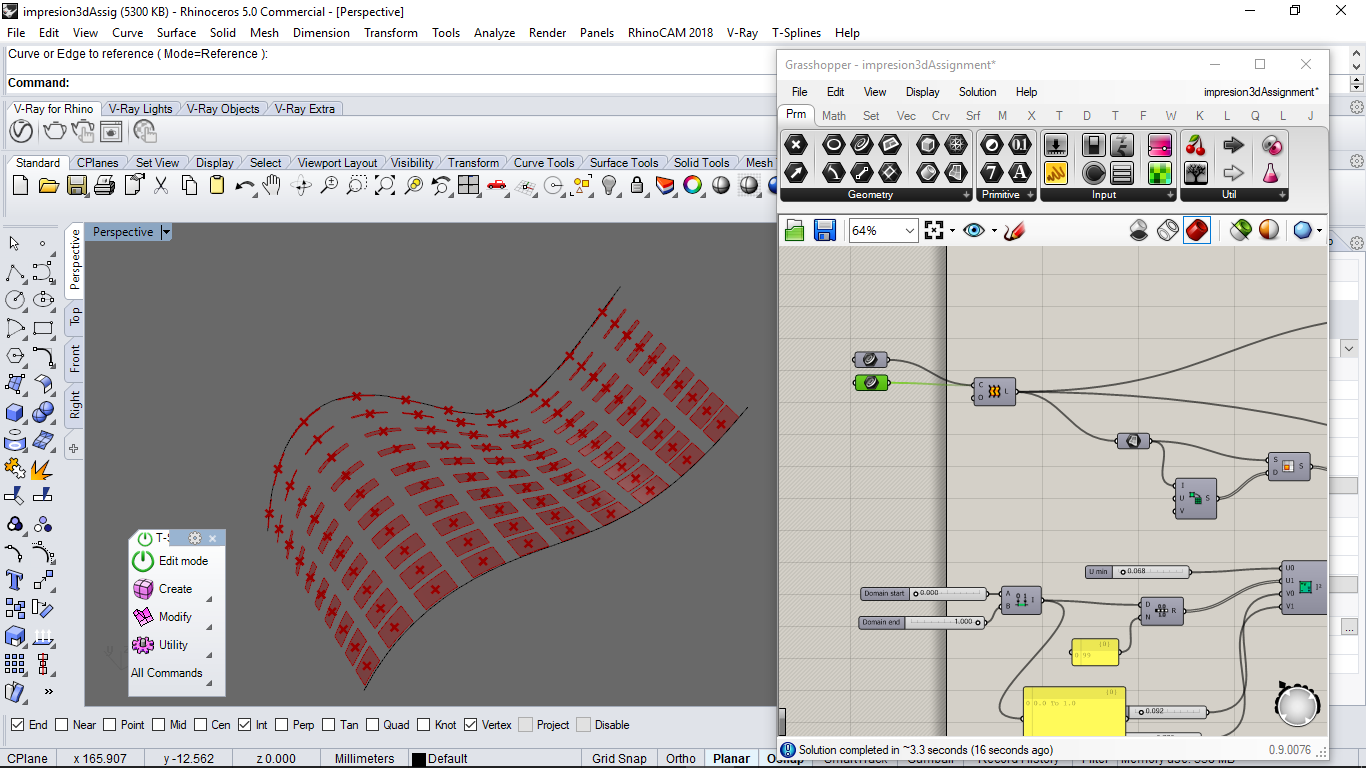Click the Boolean Toggle input icon
The width and height of the screenshot is (1366, 768).
[1094, 145]
